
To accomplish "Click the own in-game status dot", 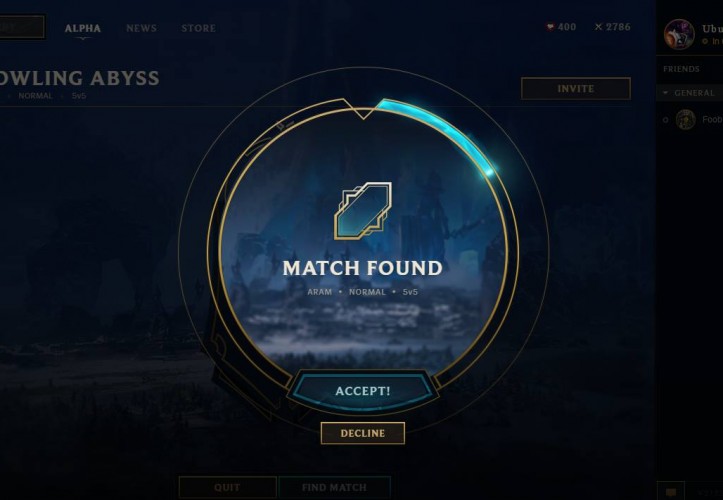I will point(705,42).
